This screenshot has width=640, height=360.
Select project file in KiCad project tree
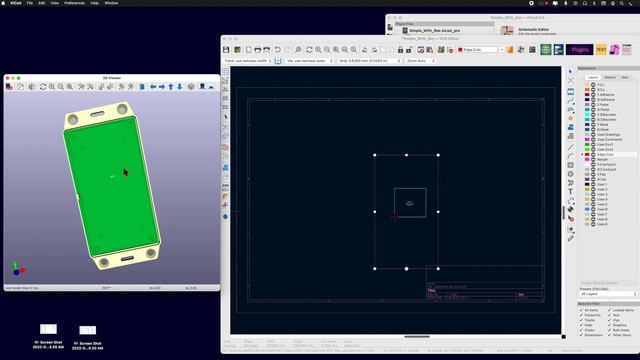[434, 31]
